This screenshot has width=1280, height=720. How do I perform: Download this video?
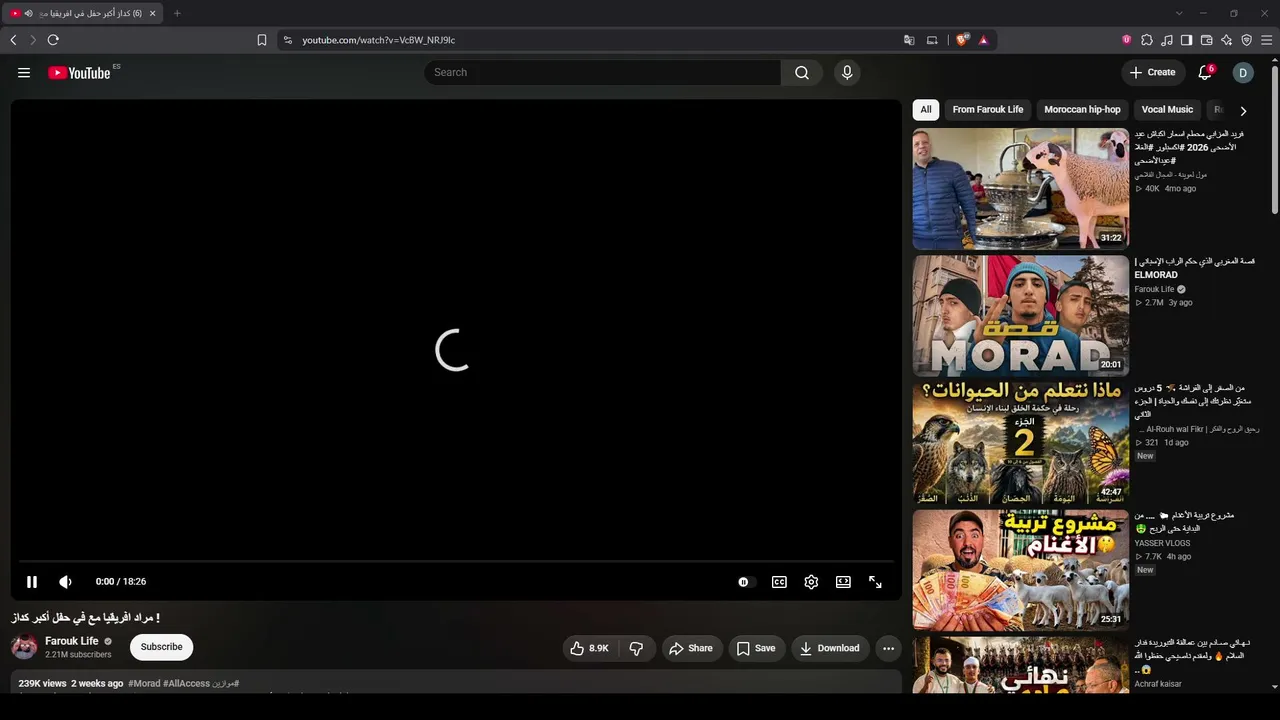pyautogui.click(x=829, y=648)
